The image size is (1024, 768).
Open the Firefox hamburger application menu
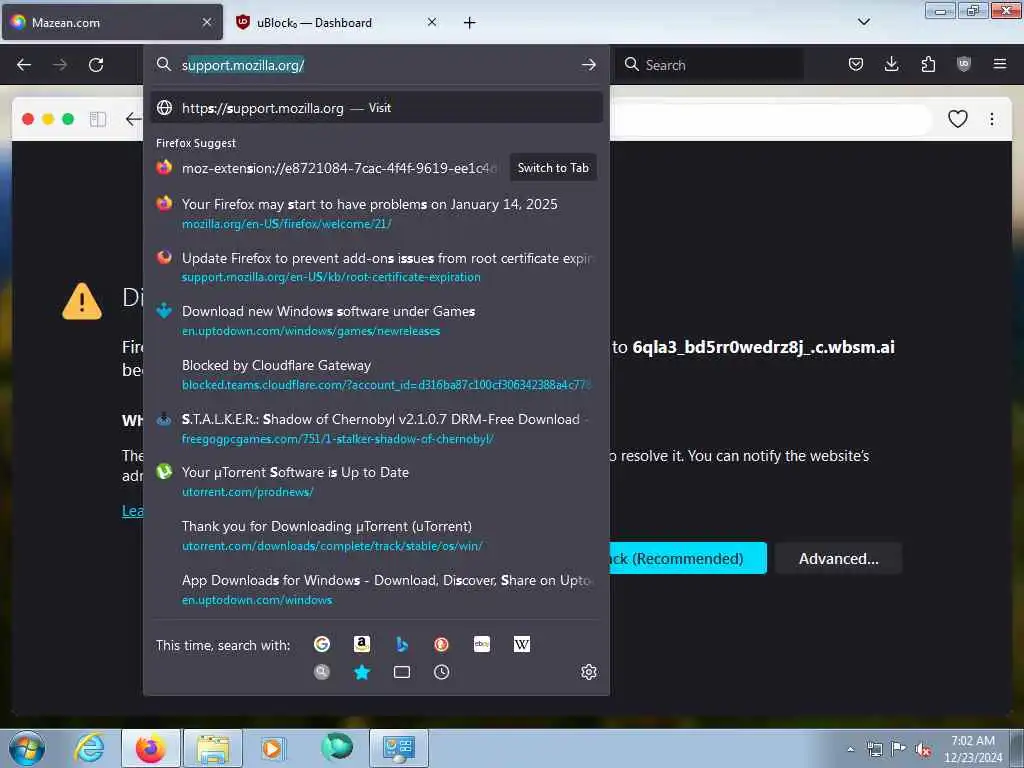[1000, 64]
